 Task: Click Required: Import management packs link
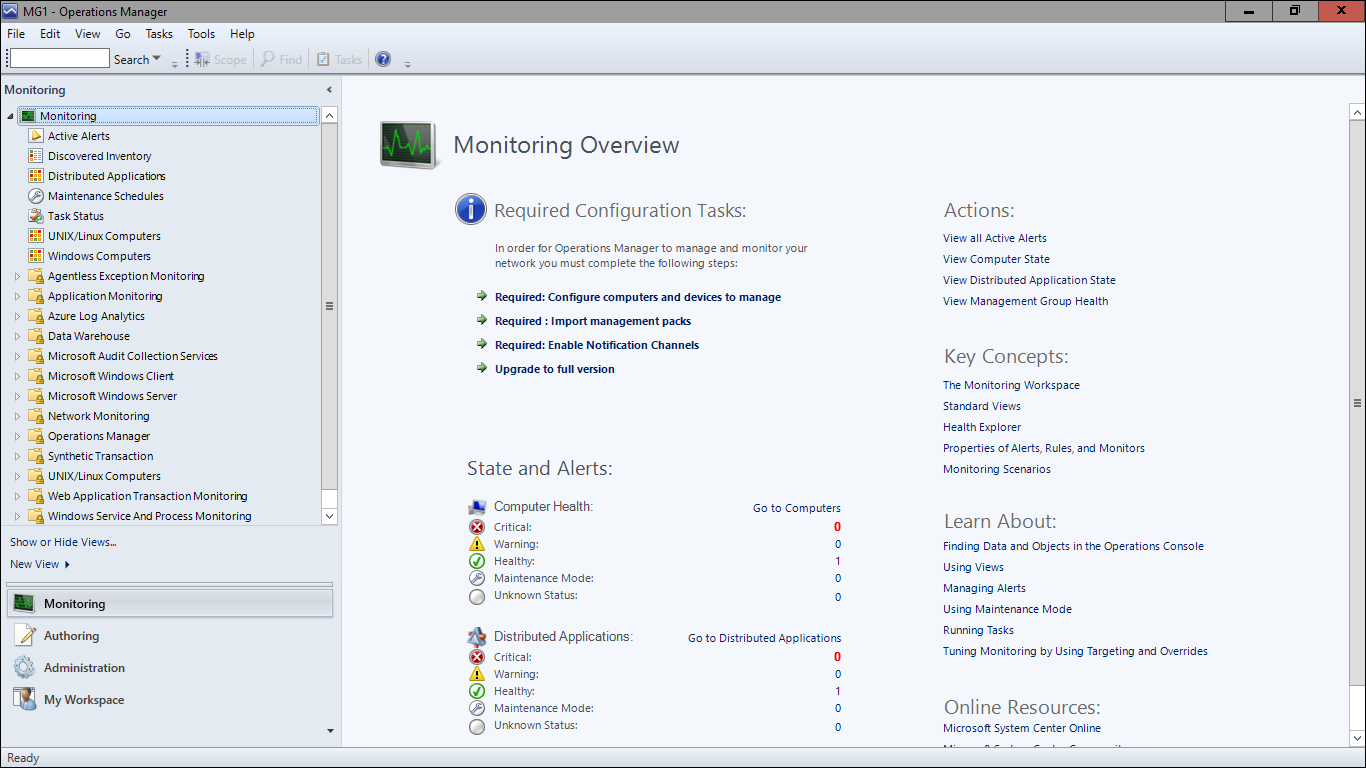[x=593, y=321]
